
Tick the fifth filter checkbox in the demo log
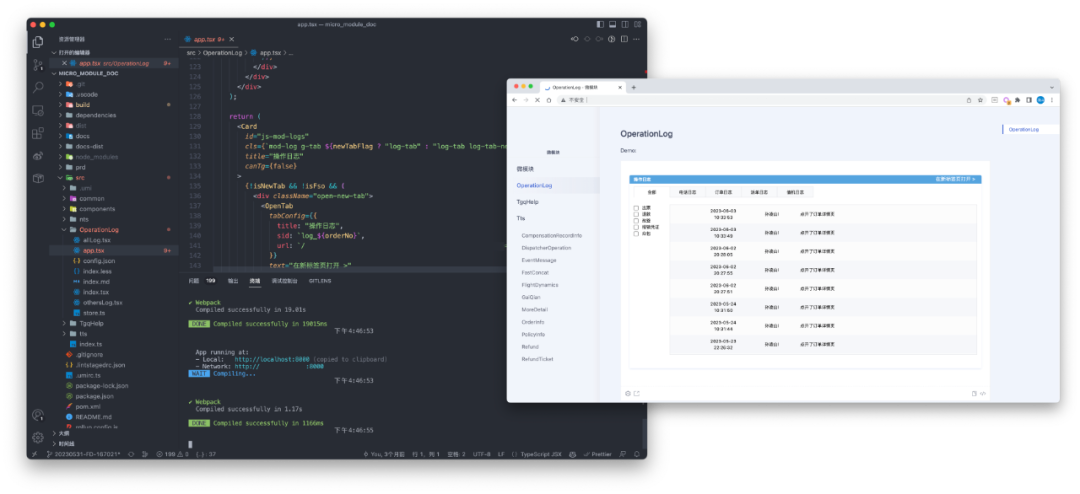click(636, 234)
